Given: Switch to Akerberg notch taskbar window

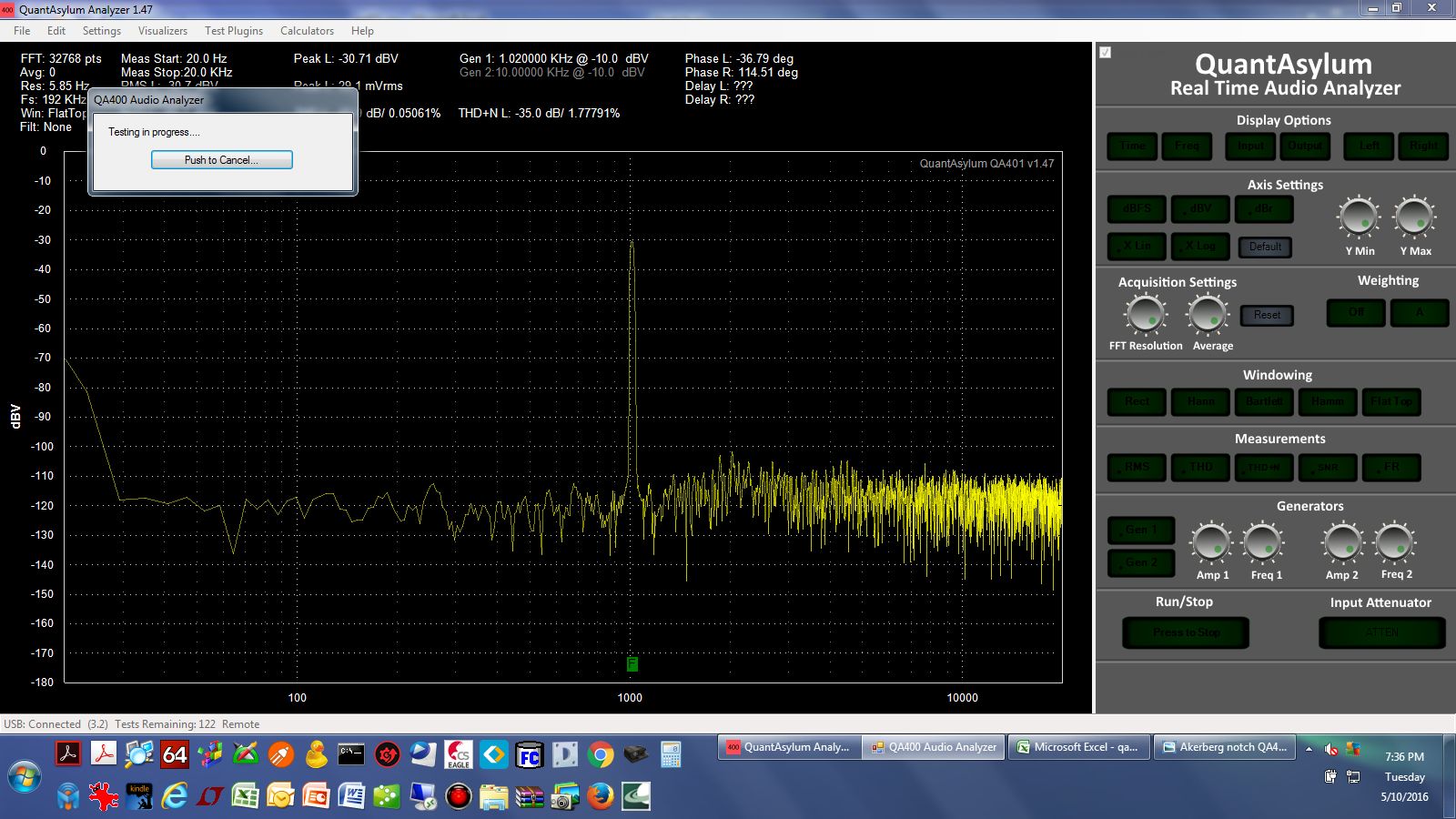Looking at the screenshot, I should tap(1225, 747).
